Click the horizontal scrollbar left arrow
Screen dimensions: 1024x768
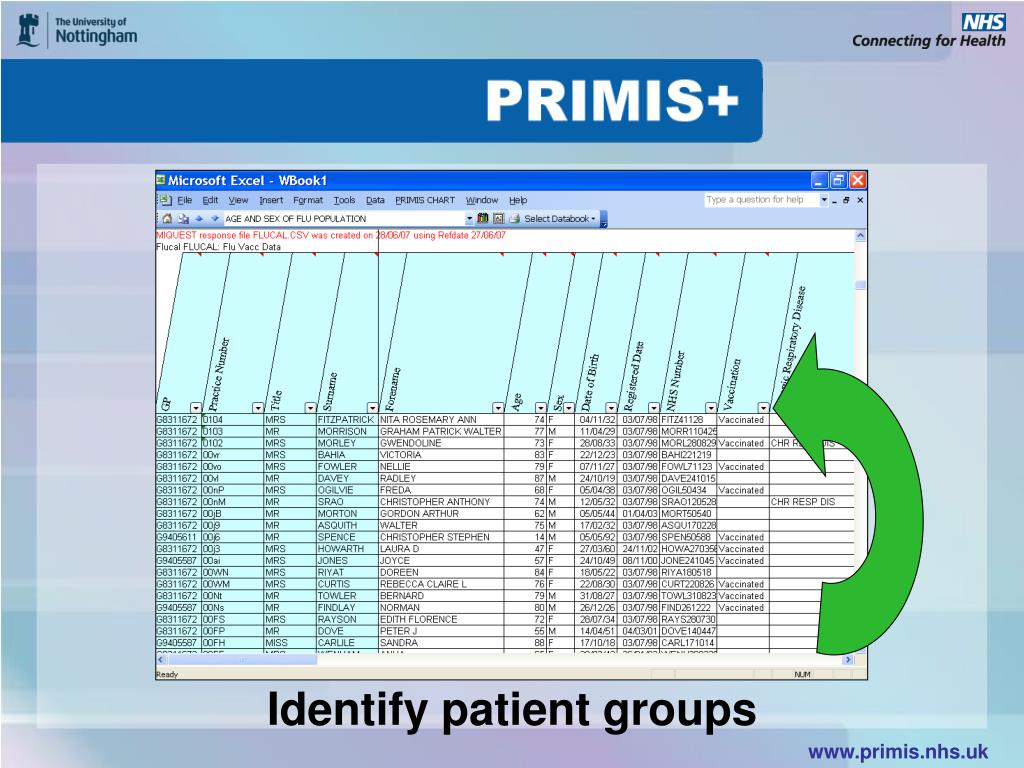click(x=161, y=660)
